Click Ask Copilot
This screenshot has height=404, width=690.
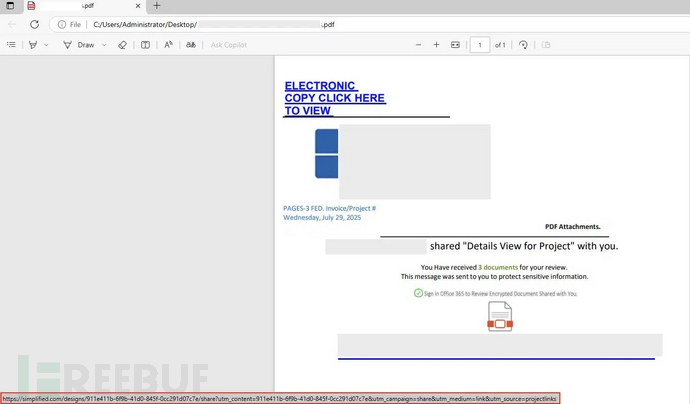229,45
